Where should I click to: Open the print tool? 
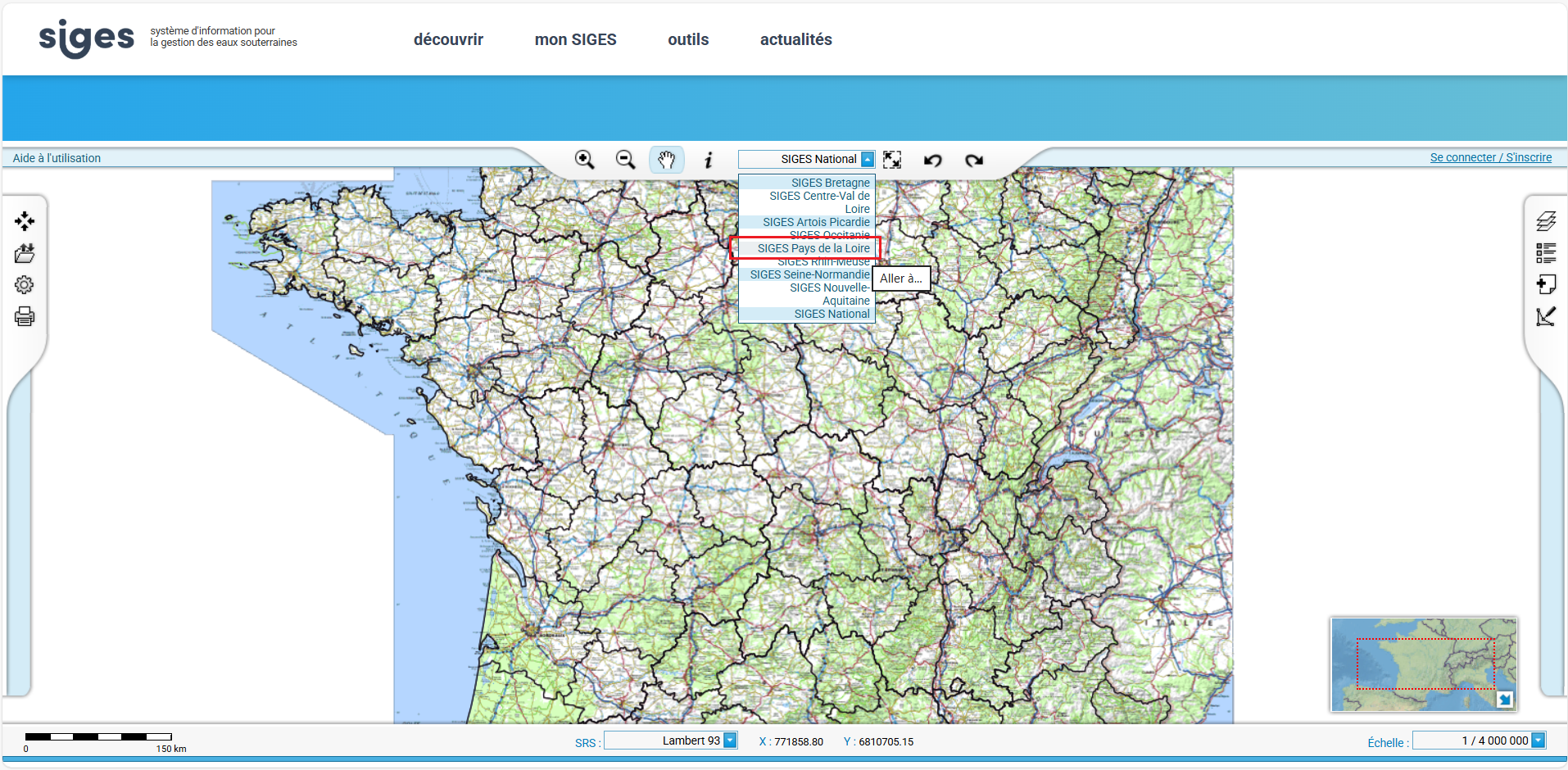25,316
